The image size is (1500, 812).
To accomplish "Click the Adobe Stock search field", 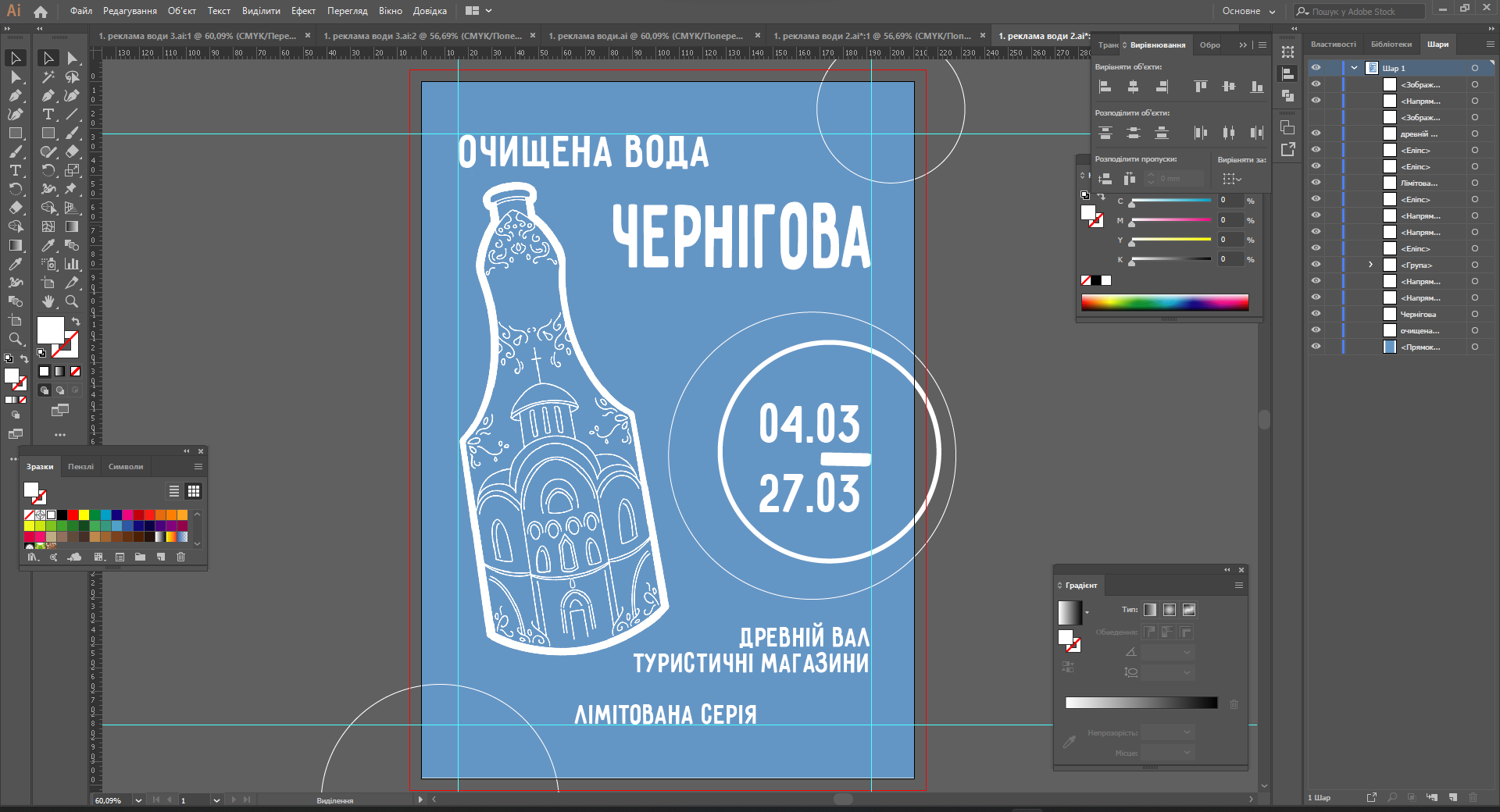I will tap(1363, 12).
